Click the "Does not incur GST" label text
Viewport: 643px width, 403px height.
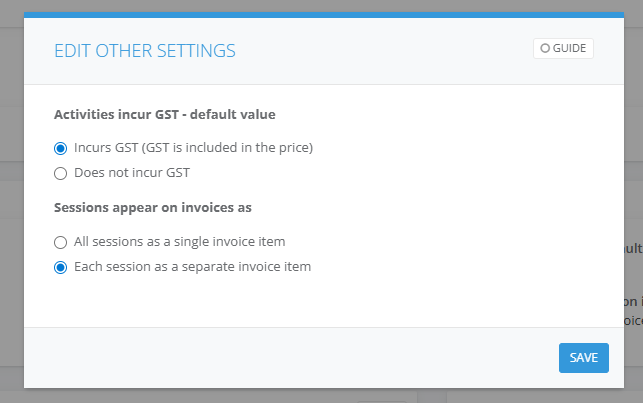pos(132,172)
